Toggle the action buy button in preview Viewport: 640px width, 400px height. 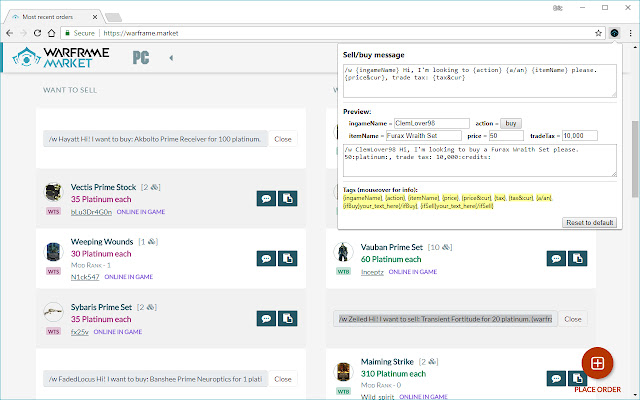[511, 123]
